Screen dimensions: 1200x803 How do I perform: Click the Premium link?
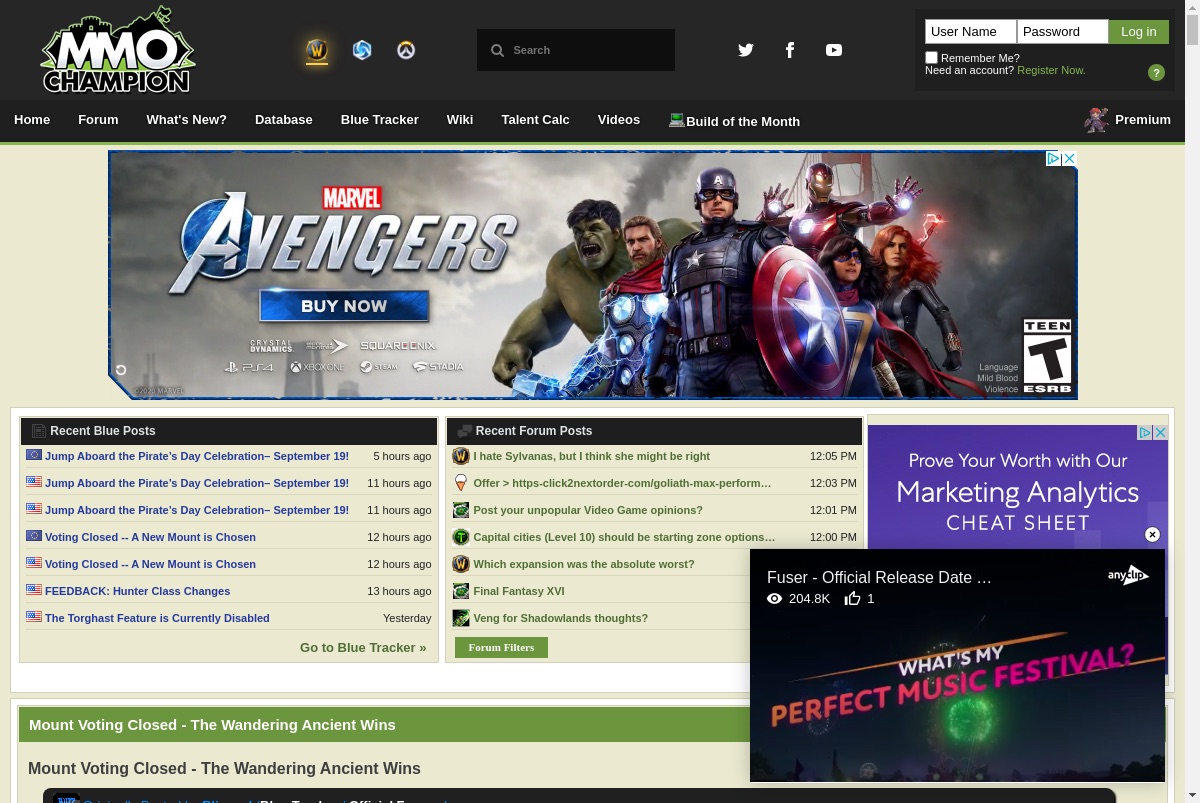(x=1143, y=120)
